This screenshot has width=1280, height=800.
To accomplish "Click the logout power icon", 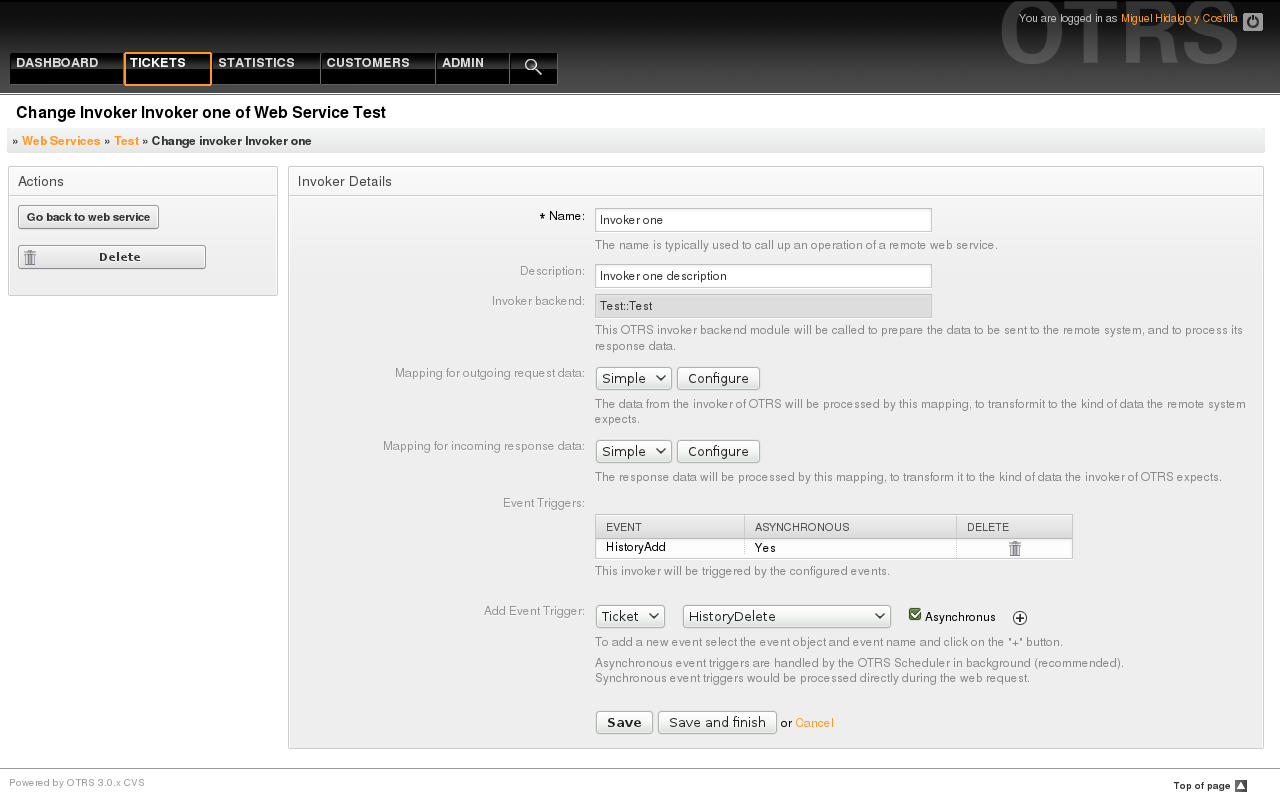I will pos(1252,22).
